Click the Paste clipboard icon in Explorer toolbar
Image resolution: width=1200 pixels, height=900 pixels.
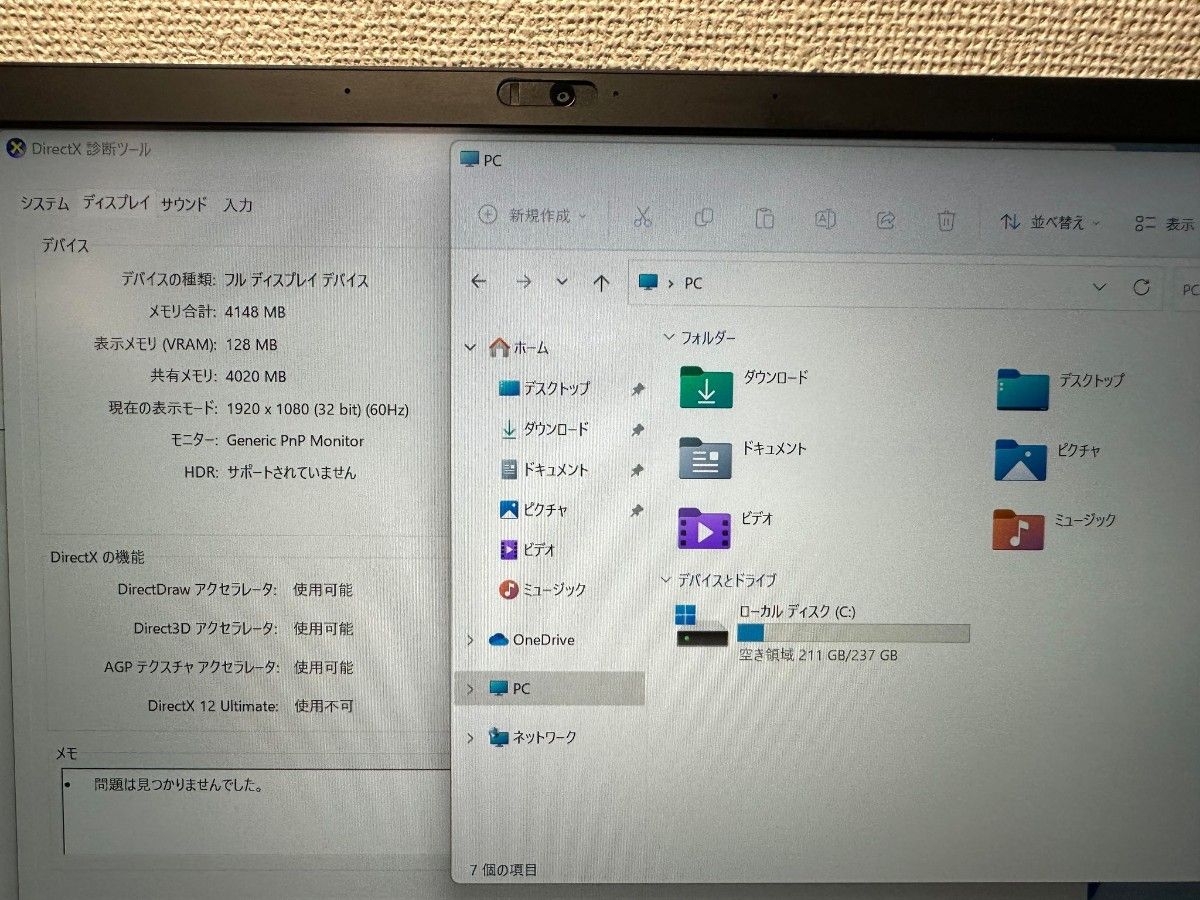(764, 218)
